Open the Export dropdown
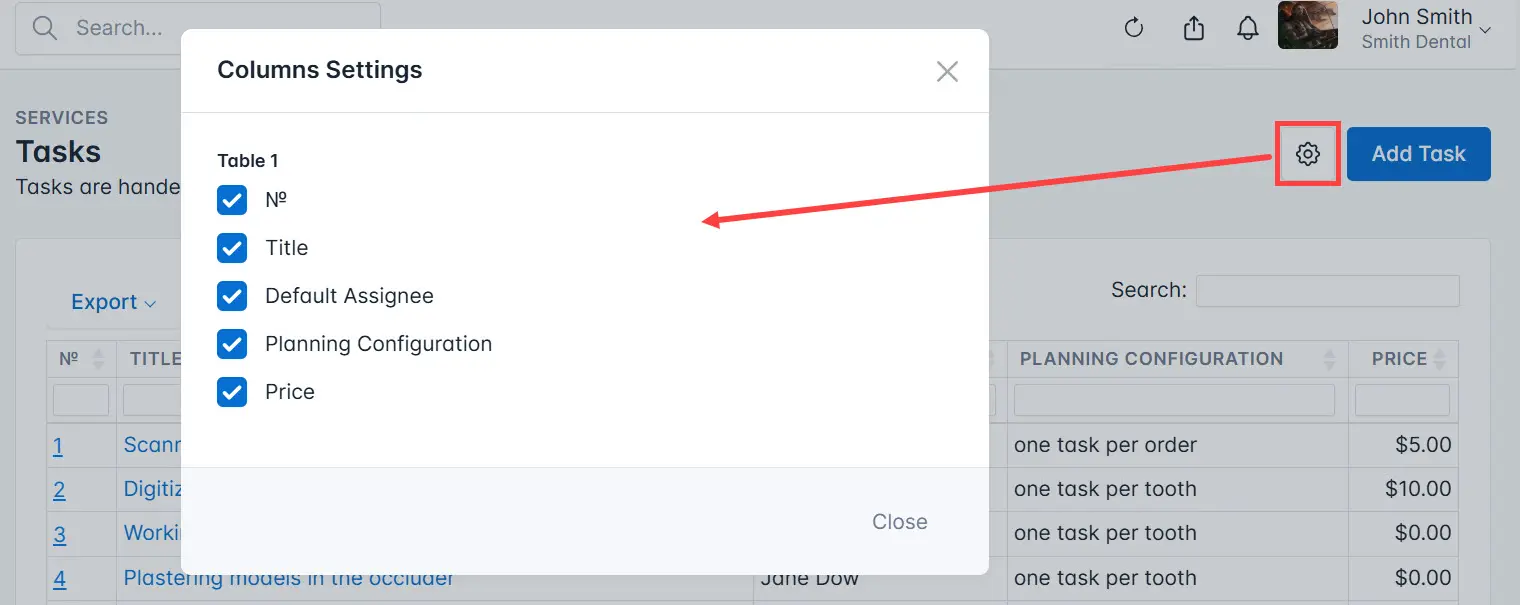This screenshot has width=1520, height=605. coord(111,301)
